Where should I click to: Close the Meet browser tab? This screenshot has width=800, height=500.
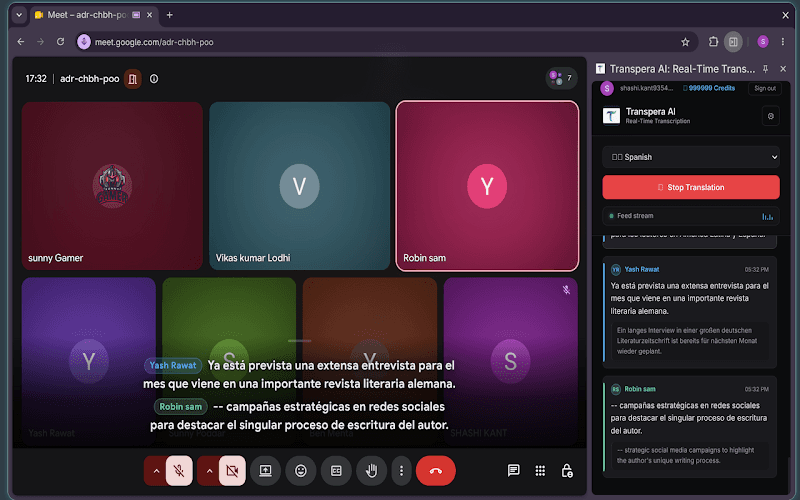[149, 15]
